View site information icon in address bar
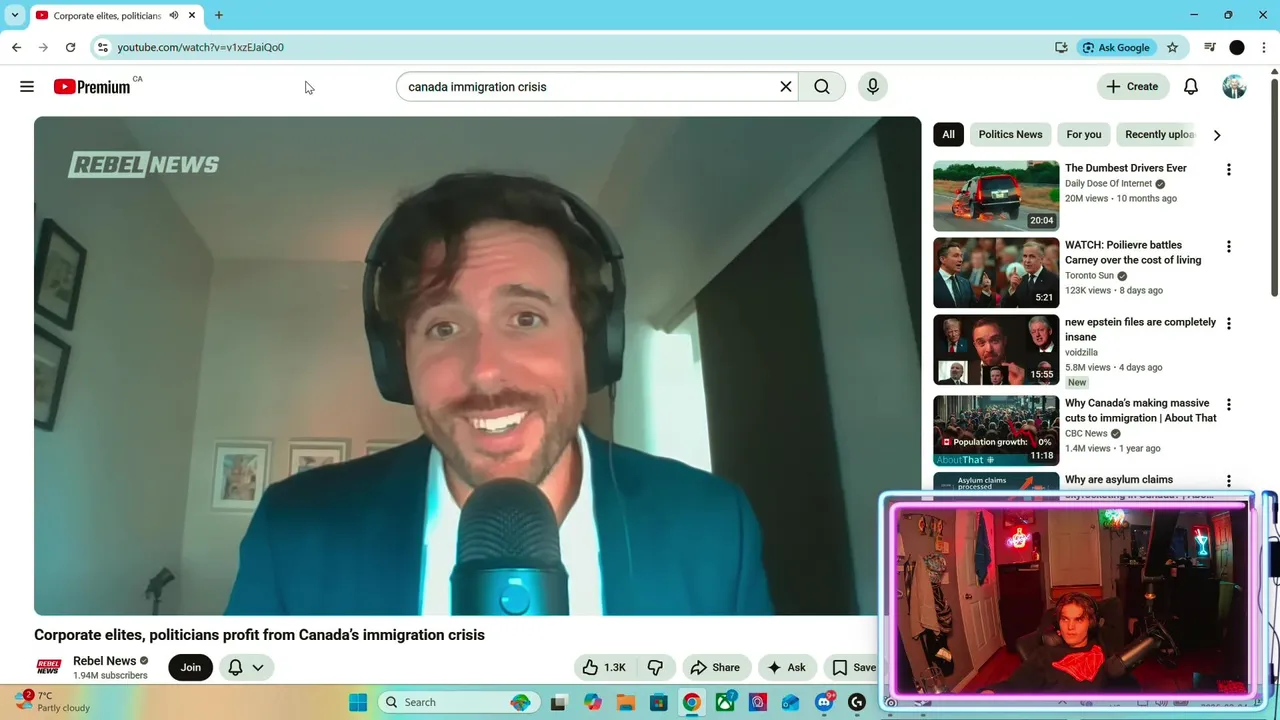Image resolution: width=1280 pixels, height=720 pixels. click(x=102, y=47)
